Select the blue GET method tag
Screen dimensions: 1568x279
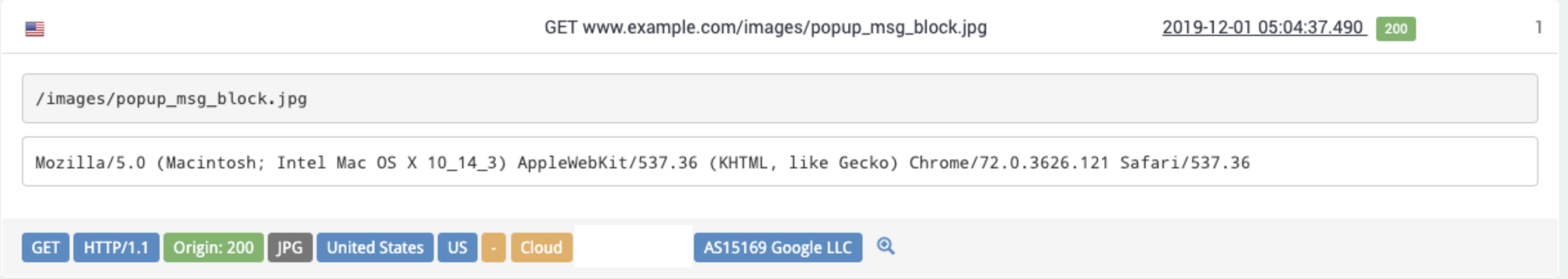click(x=46, y=248)
